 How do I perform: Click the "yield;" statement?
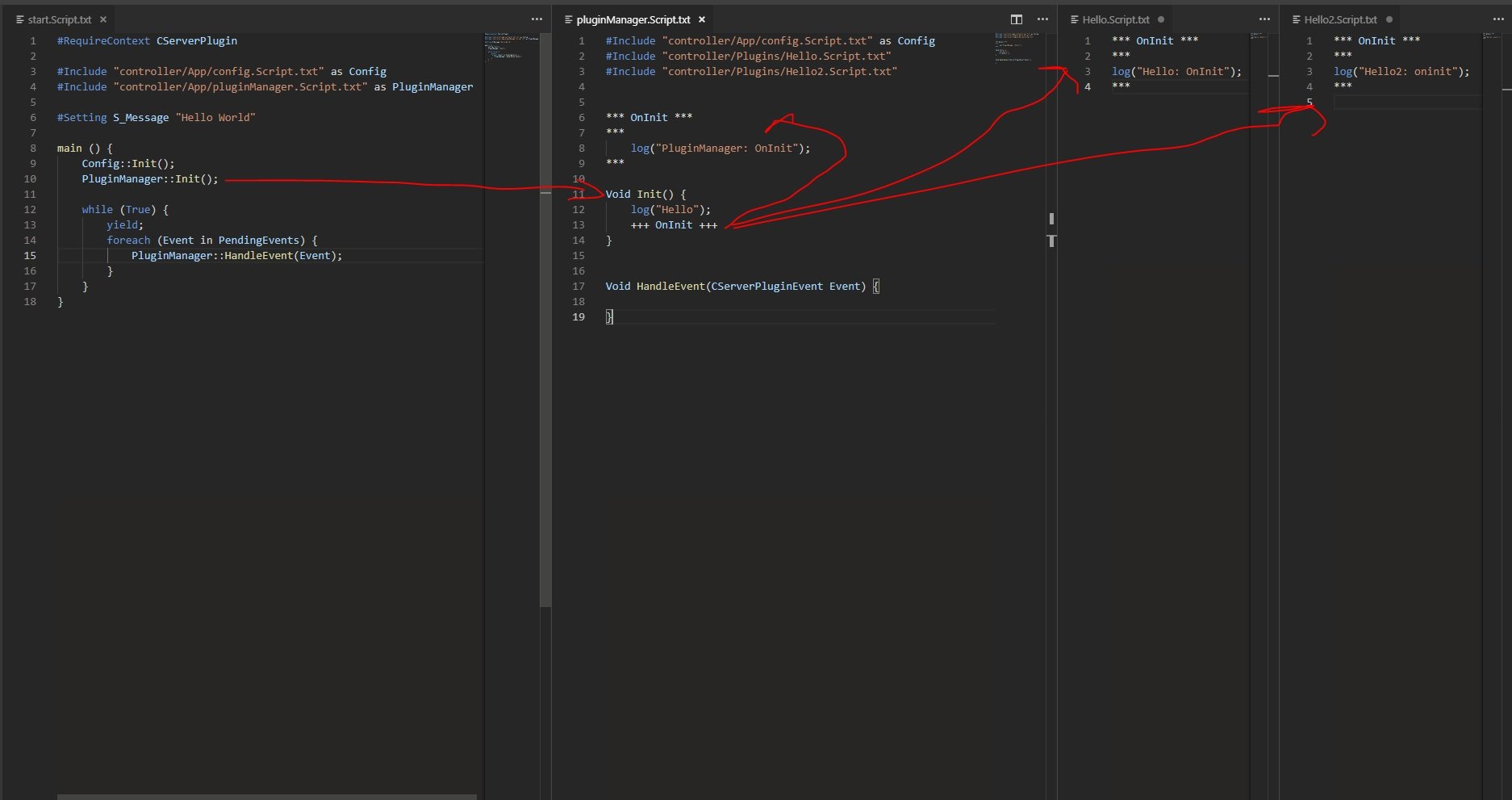[x=125, y=224]
